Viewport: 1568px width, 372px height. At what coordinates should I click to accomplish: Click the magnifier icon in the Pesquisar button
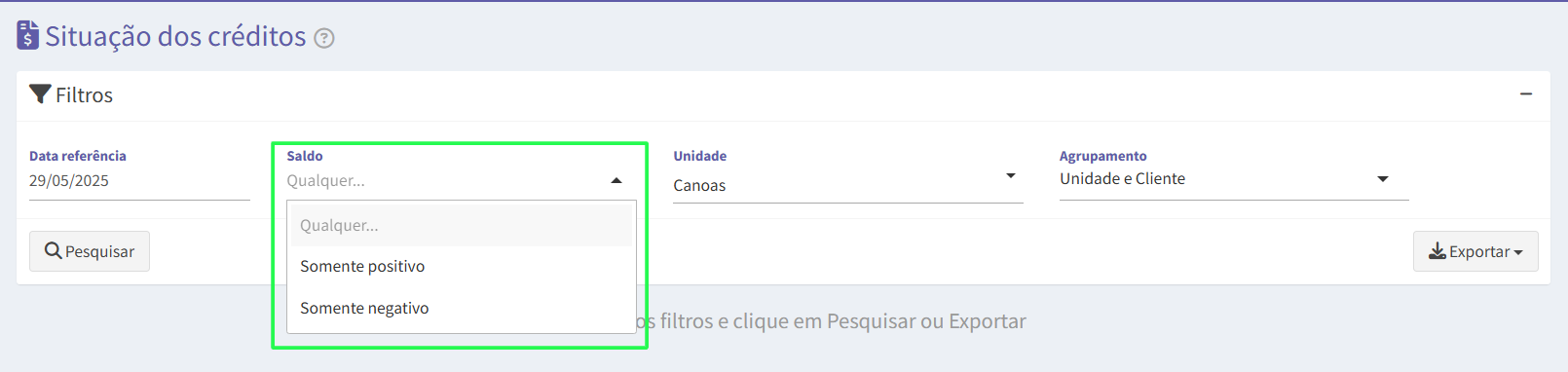pos(54,251)
